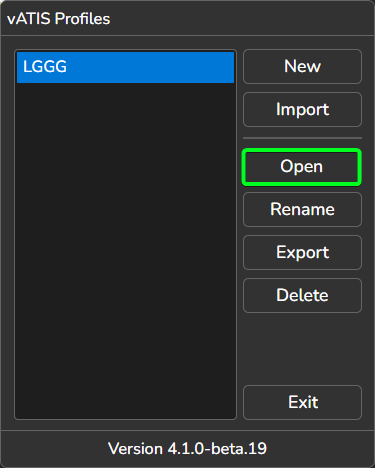The image size is (375, 468).
Task: Click the Version 4.1.0-beta.19 label
Action: (187, 449)
